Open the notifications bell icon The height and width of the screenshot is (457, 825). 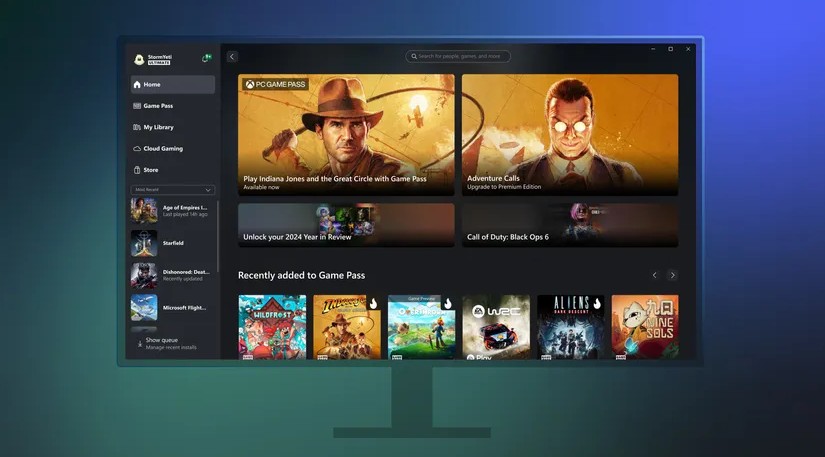[x=206, y=58]
